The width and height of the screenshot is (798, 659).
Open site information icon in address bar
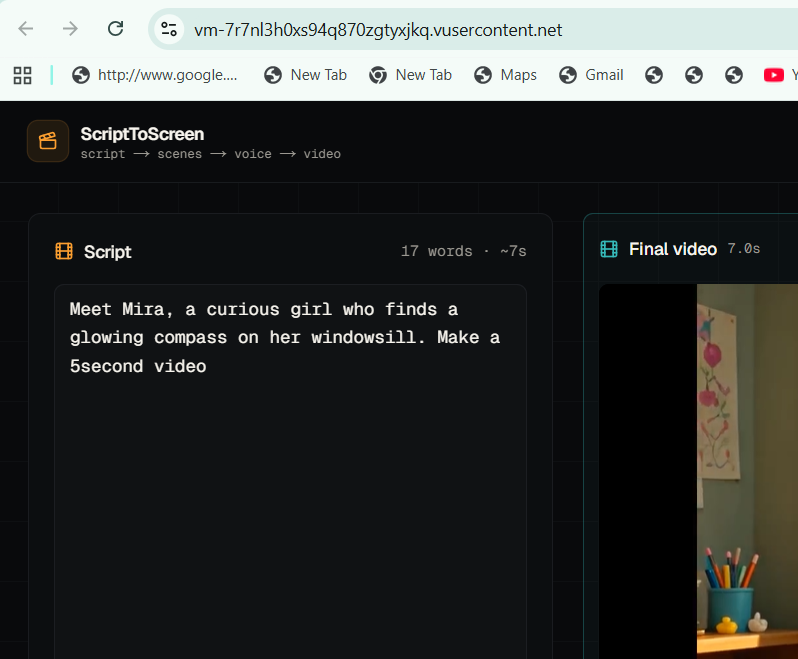169,29
